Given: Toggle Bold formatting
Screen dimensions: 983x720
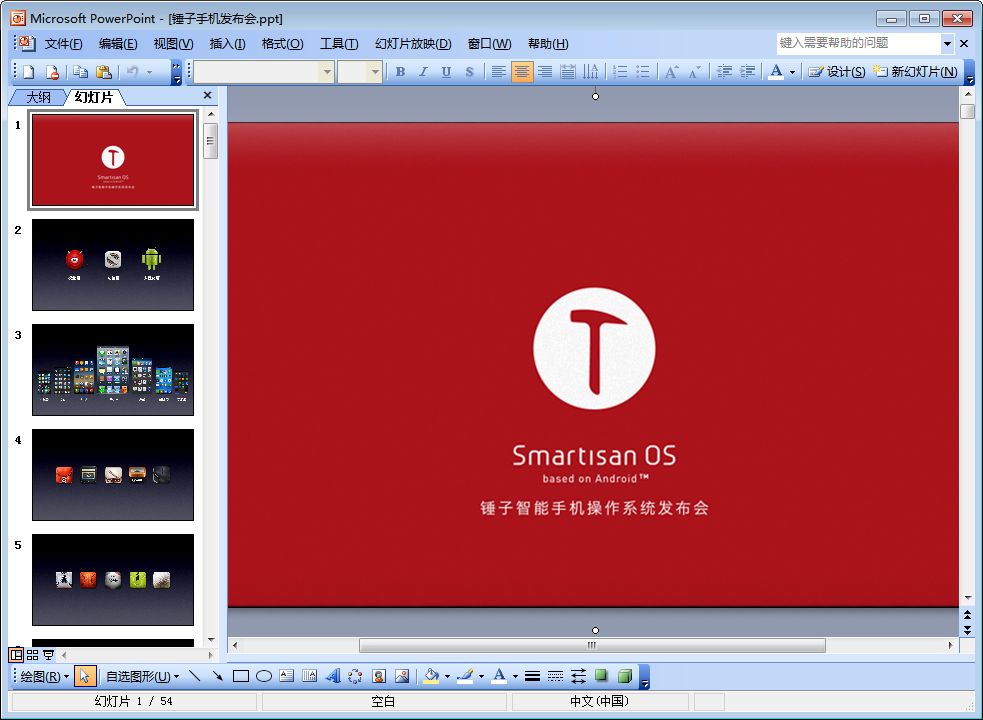Looking at the screenshot, I should 400,72.
